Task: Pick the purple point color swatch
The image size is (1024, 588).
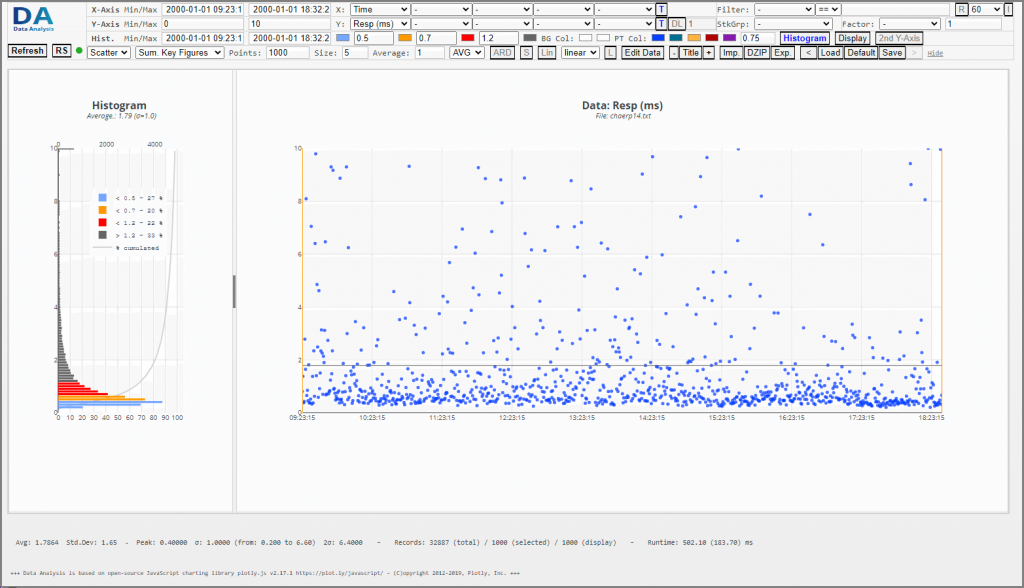Action: [x=729, y=38]
